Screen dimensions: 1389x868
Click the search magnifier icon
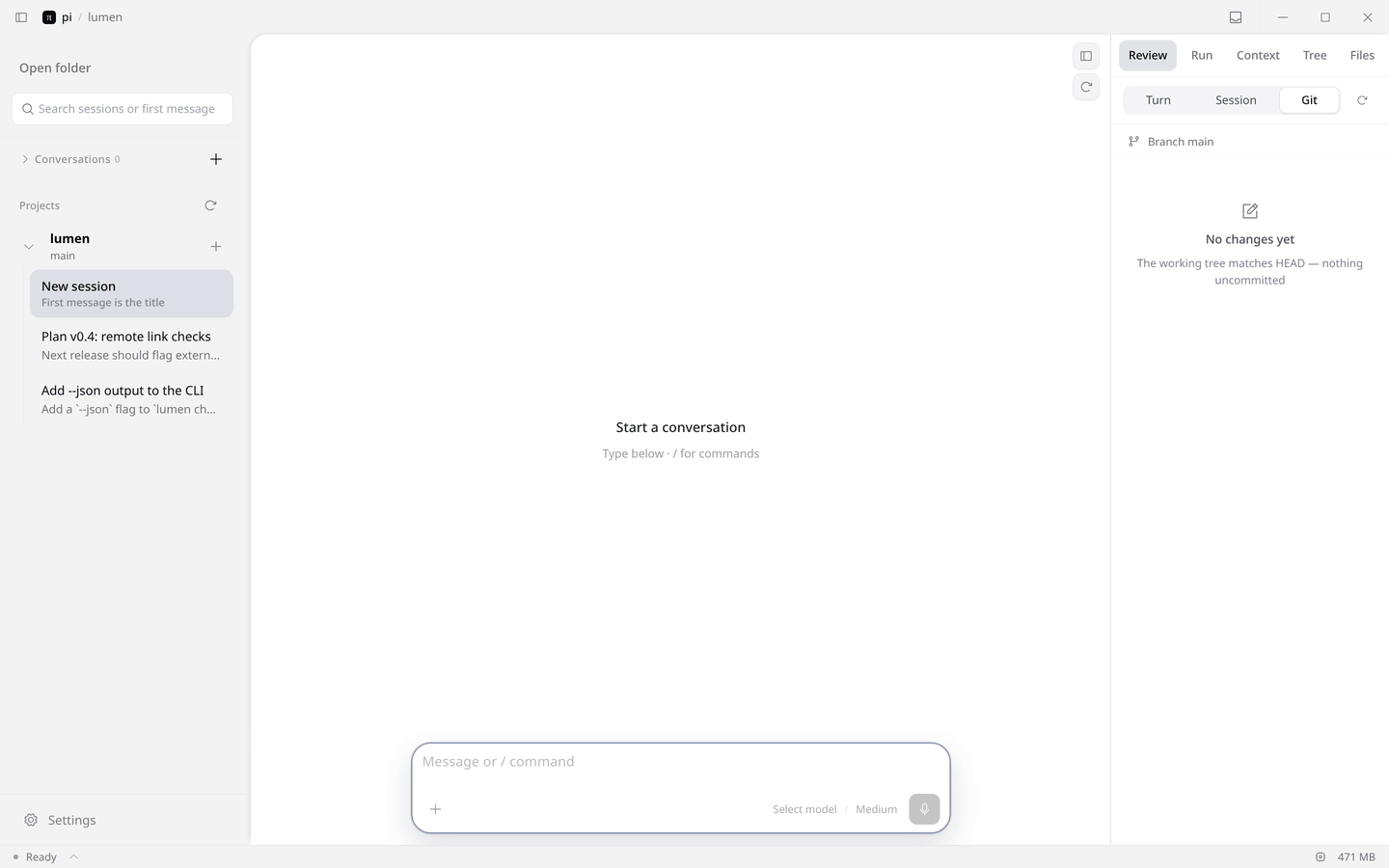pyautogui.click(x=28, y=109)
